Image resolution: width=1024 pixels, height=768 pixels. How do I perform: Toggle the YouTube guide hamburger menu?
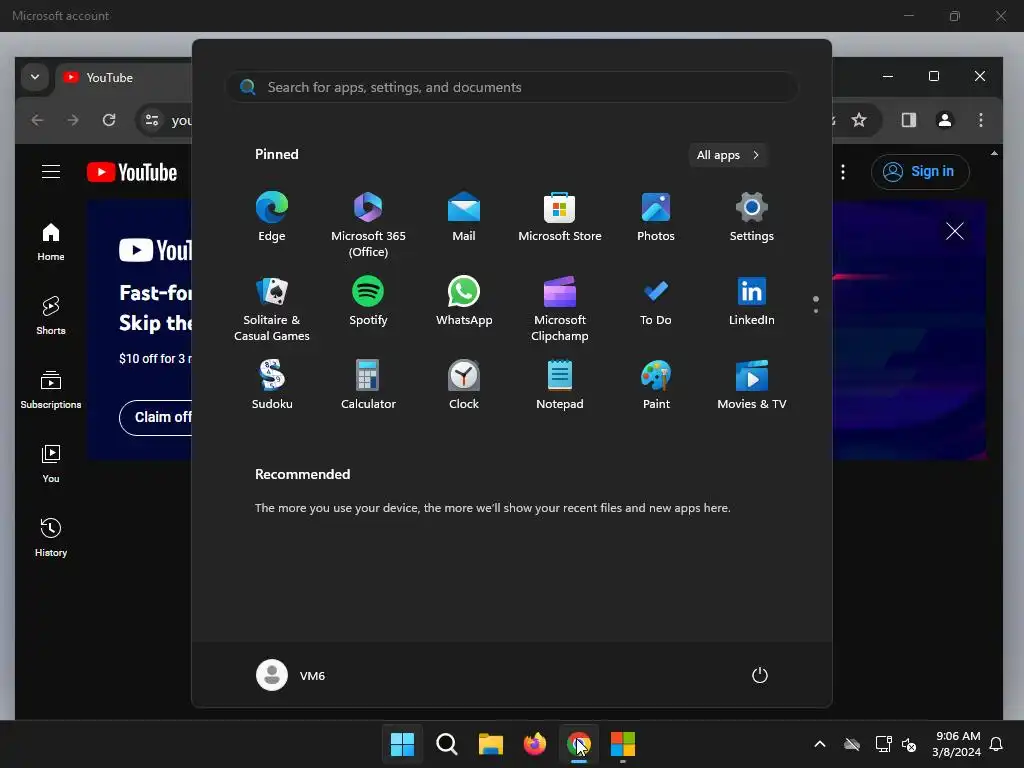(51, 172)
